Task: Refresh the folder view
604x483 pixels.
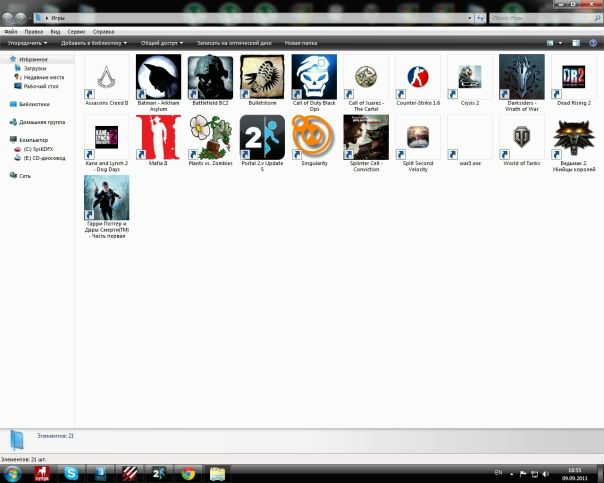Action: (480, 18)
